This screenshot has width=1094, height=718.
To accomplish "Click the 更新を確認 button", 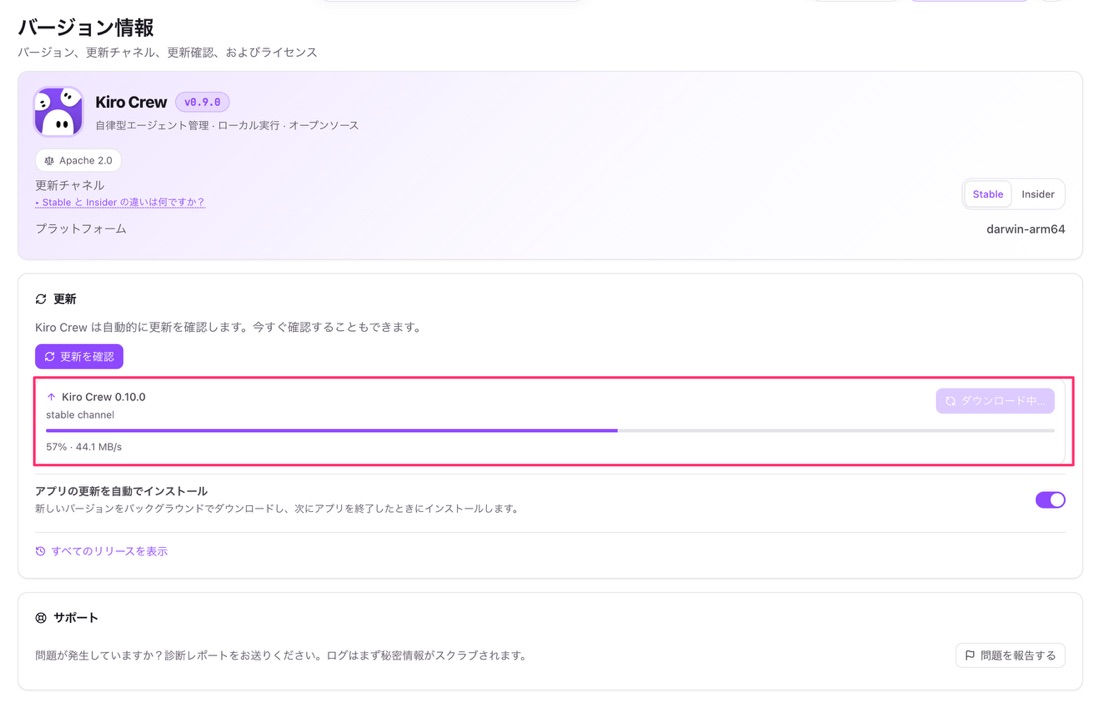I will [80, 357].
